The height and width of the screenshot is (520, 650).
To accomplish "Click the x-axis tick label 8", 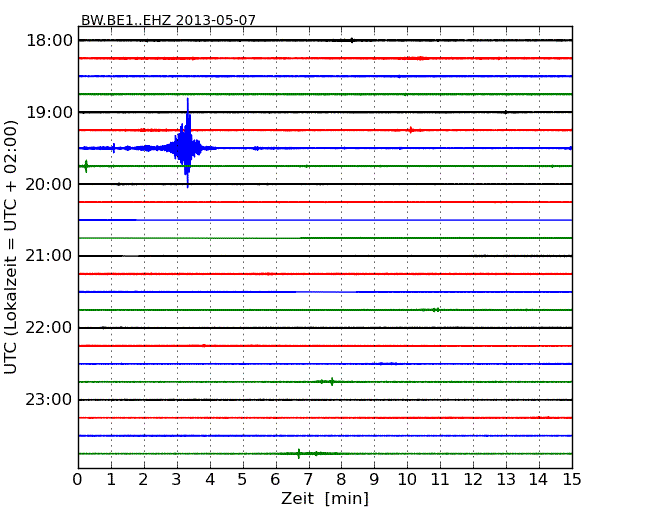I will pos(341,480).
